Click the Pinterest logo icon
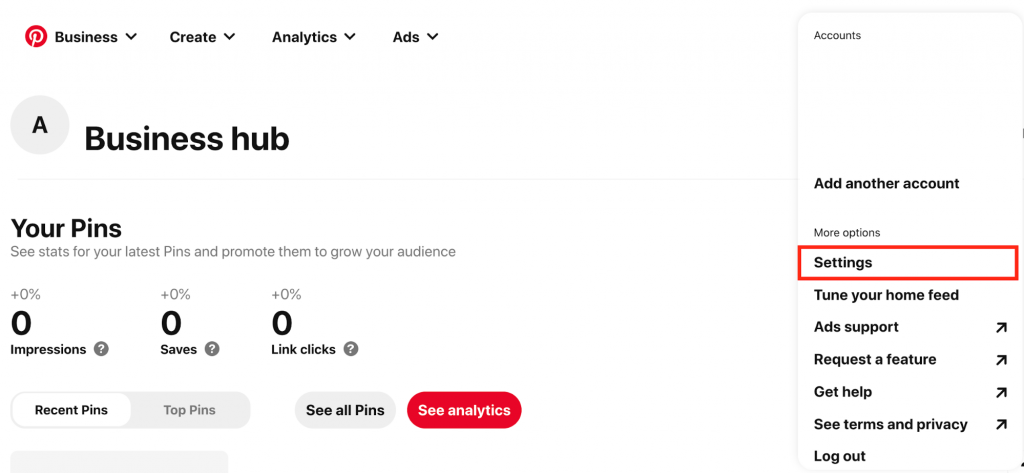Viewport: 1024px width, 473px height. pos(36,37)
